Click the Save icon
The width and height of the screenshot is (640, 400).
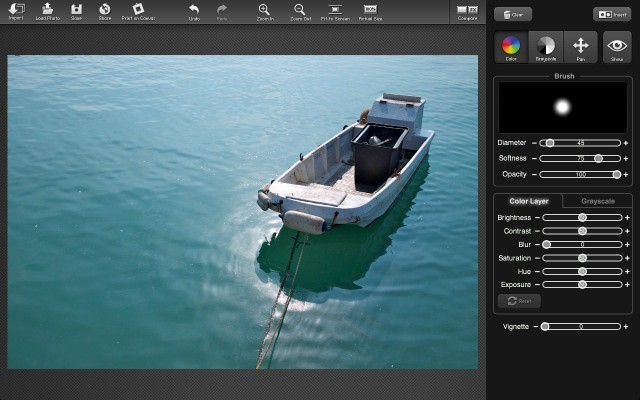(76, 10)
